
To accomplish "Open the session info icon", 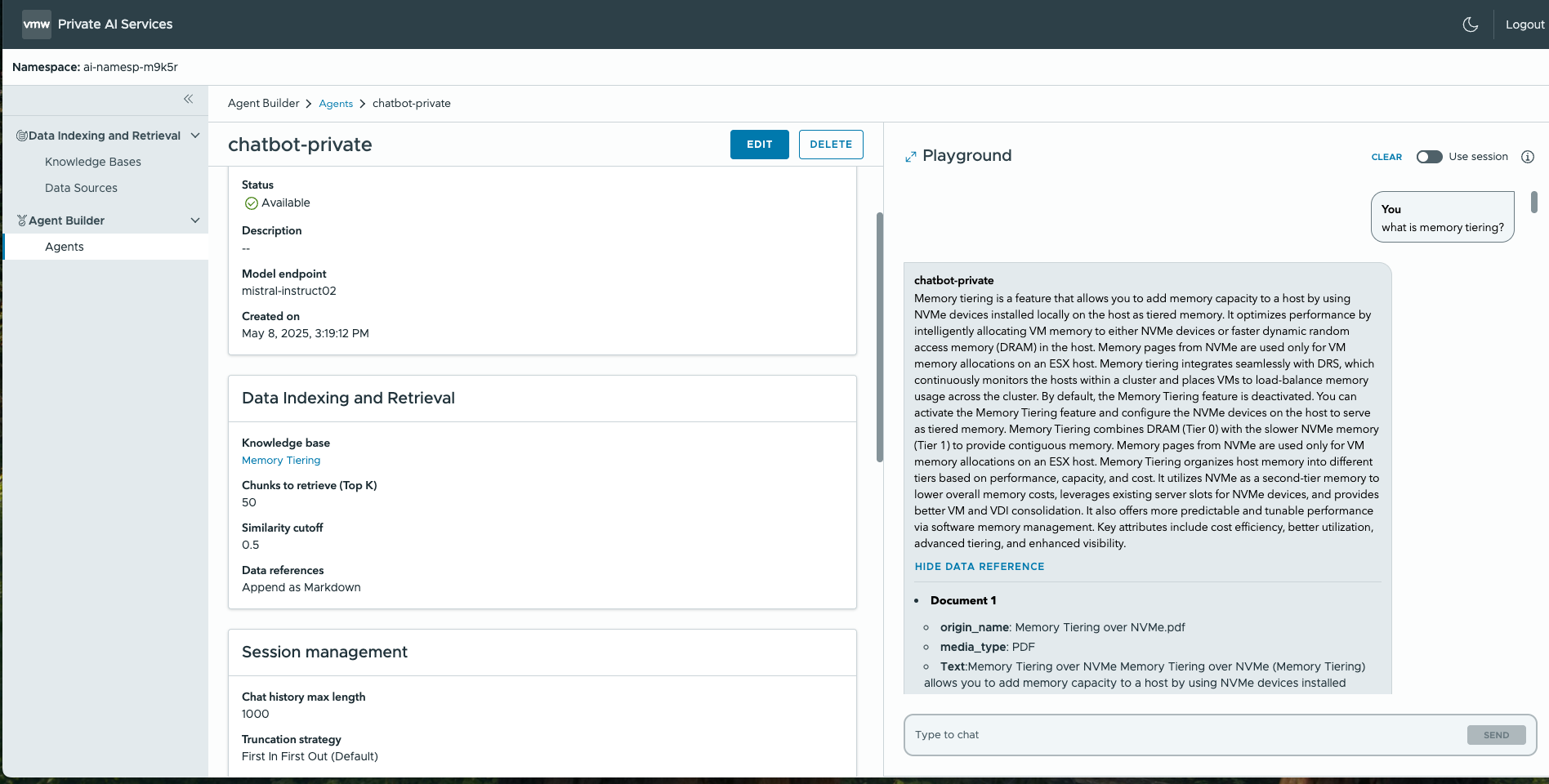I will [1527, 157].
